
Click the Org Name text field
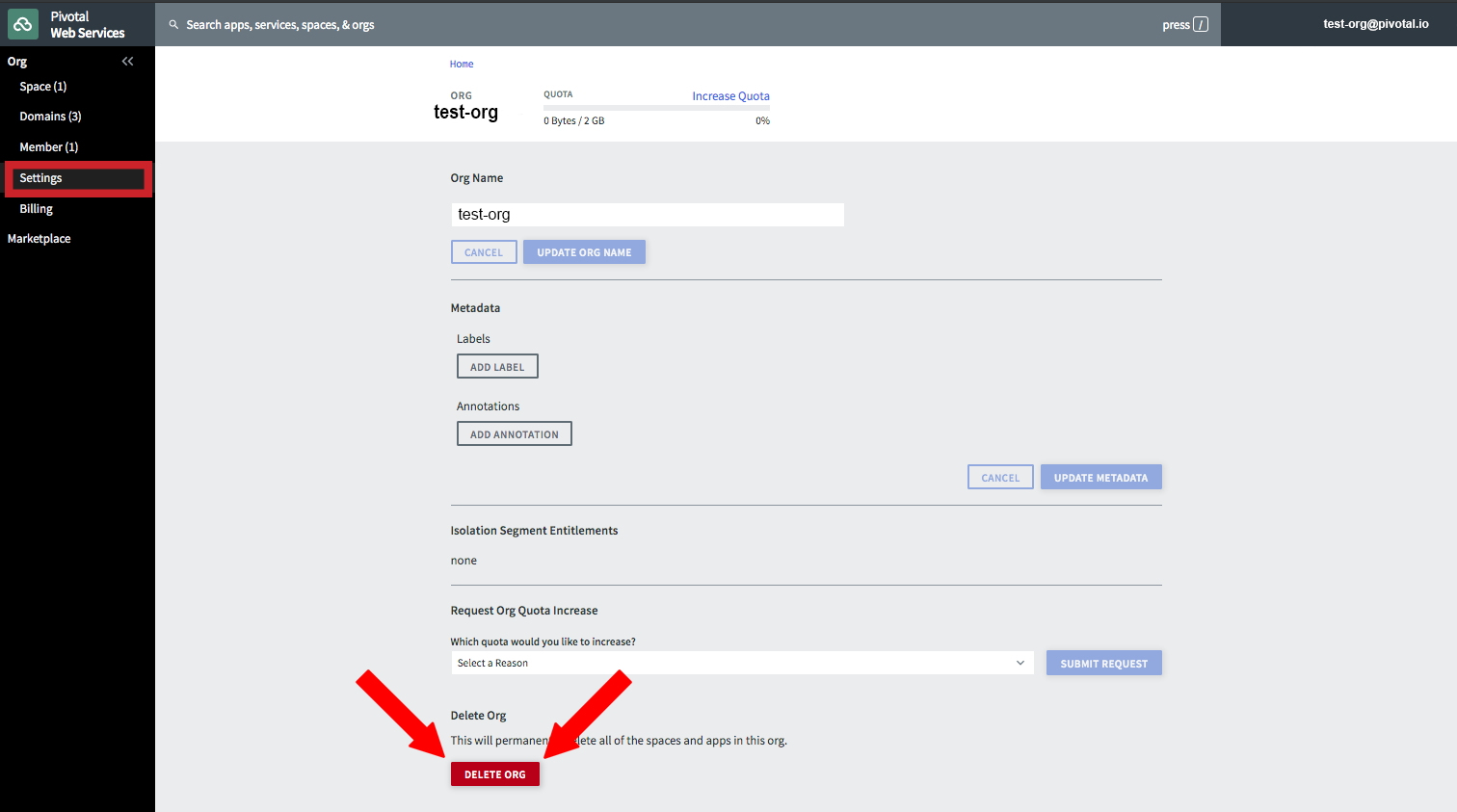pos(647,215)
